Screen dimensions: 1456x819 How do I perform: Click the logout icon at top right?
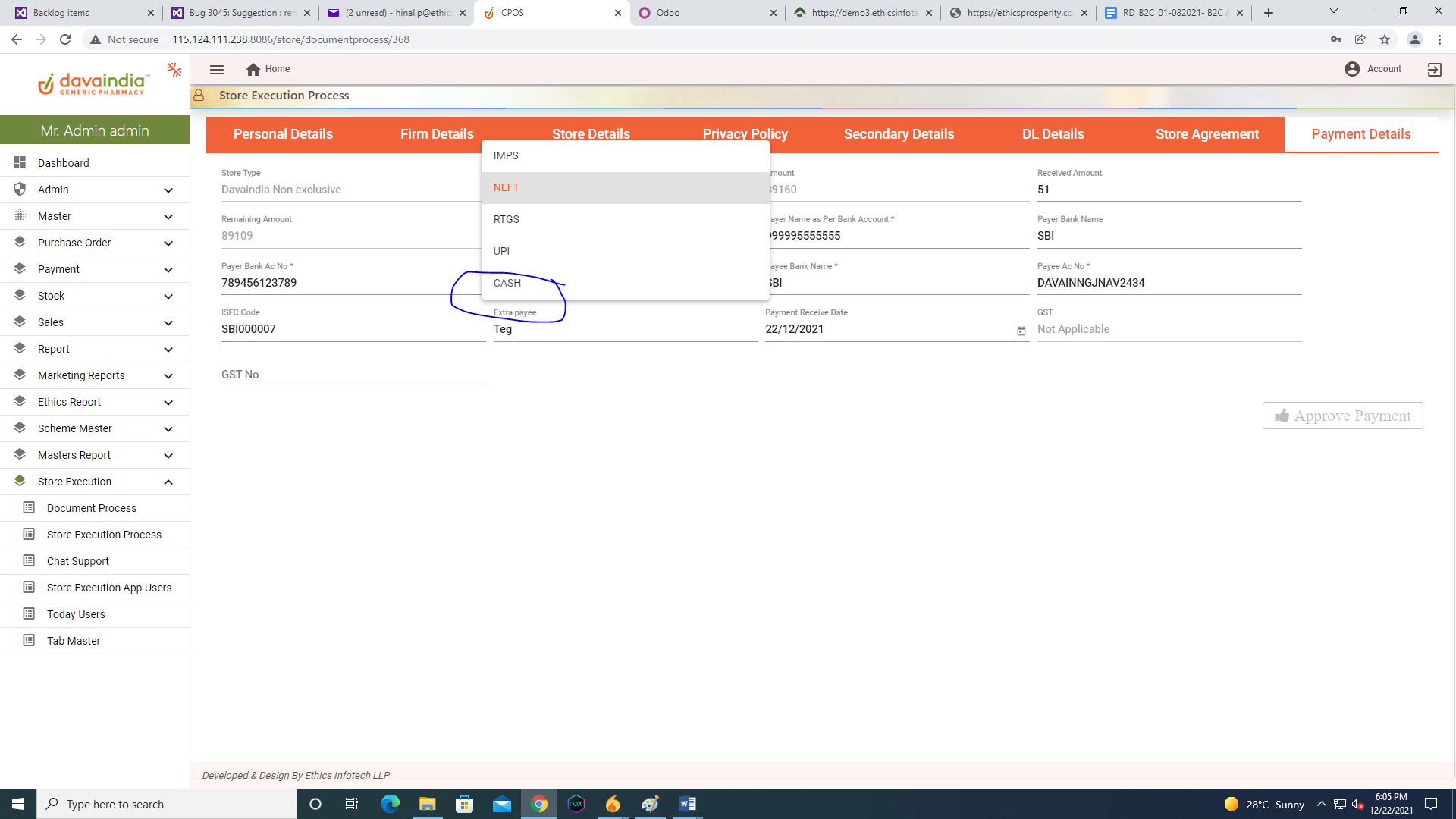click(x=1434, y=69)
